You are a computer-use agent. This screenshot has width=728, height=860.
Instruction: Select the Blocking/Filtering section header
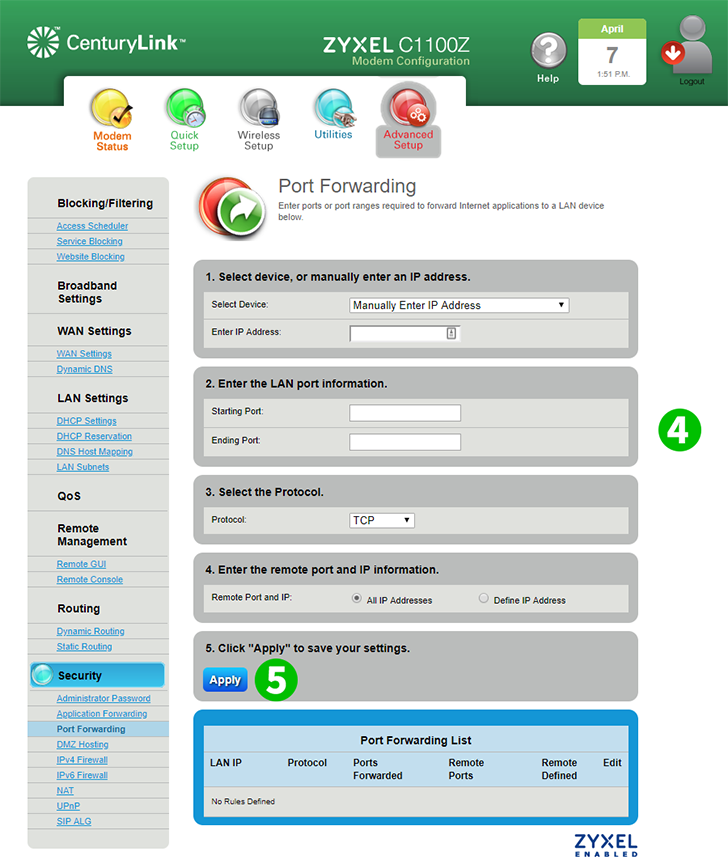105,203
